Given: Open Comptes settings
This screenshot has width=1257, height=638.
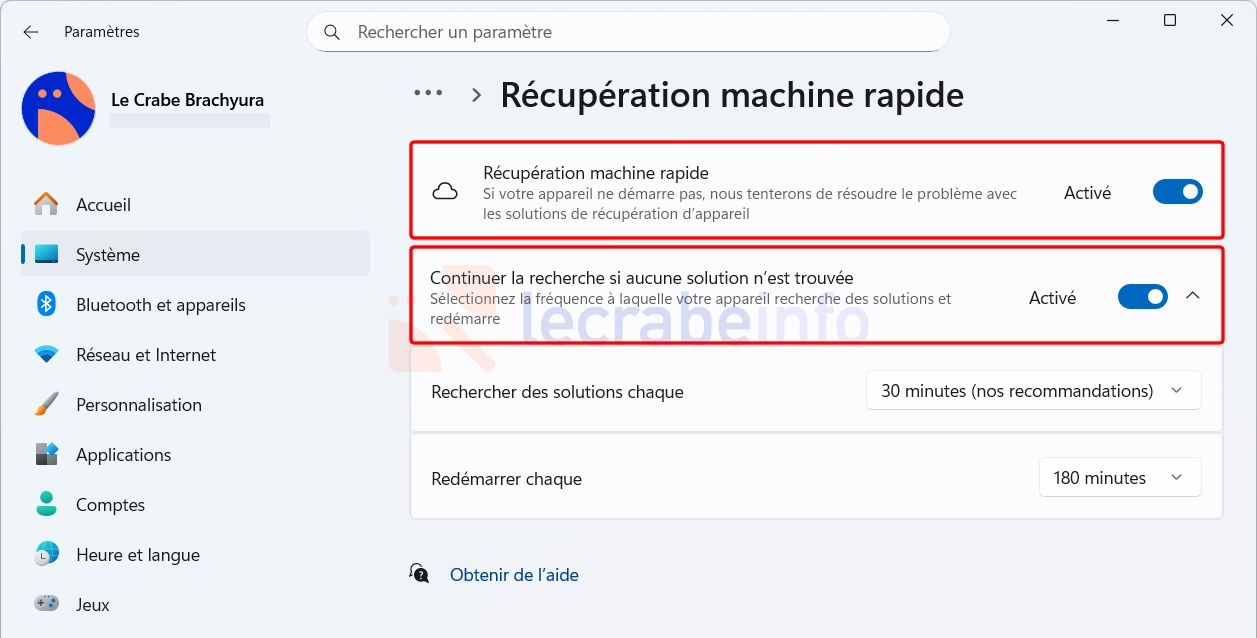Looking at the screenshot, I should point(195,504).
